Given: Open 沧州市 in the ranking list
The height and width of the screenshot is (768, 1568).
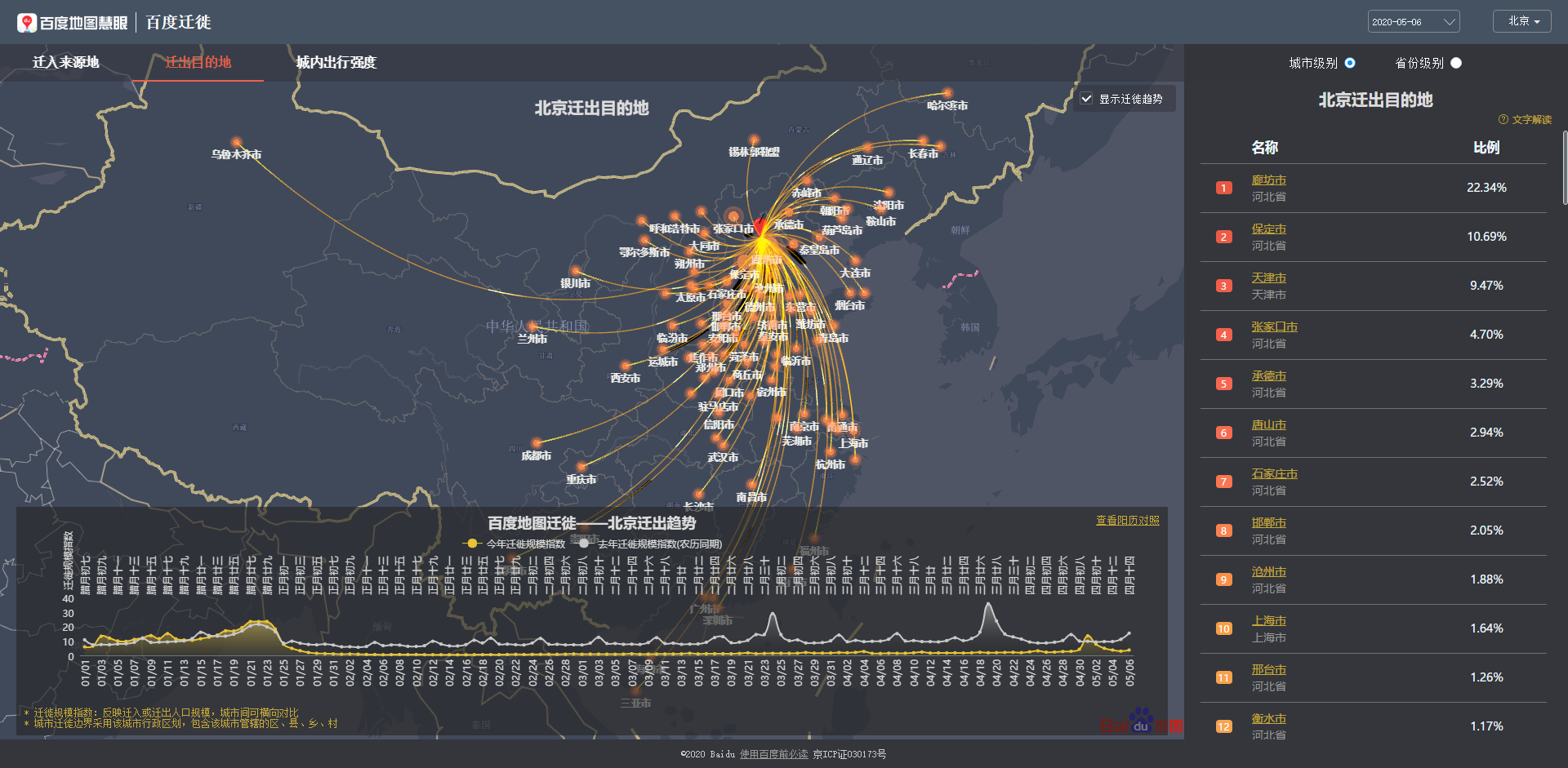Looking at the screenshot, I should coord(1268,572).
